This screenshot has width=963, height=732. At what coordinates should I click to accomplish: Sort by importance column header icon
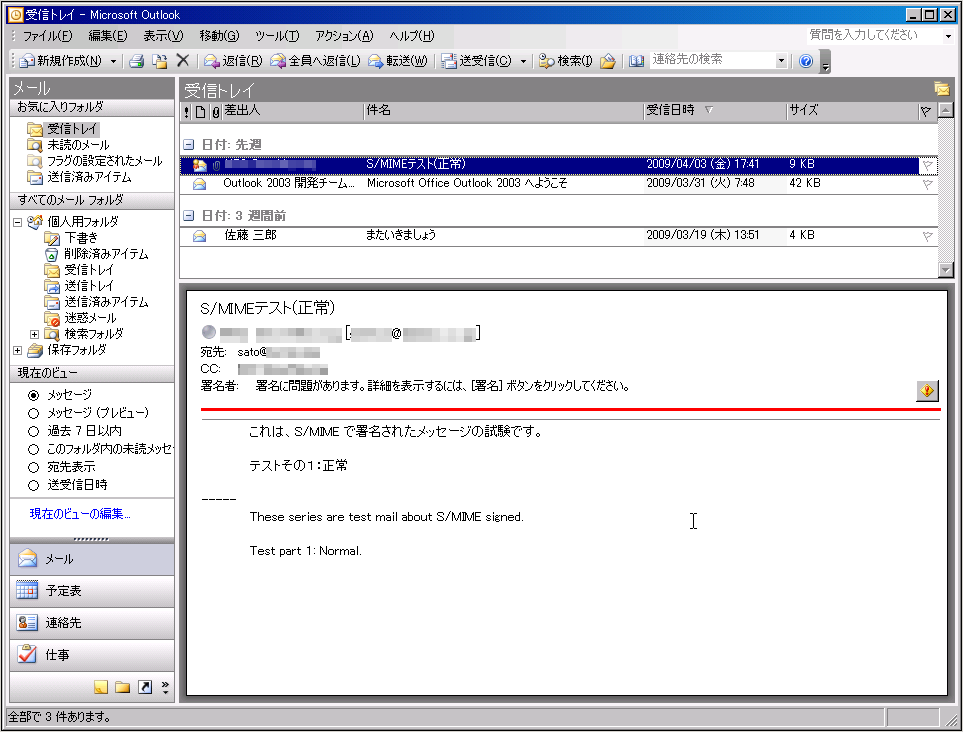point(187,111)
